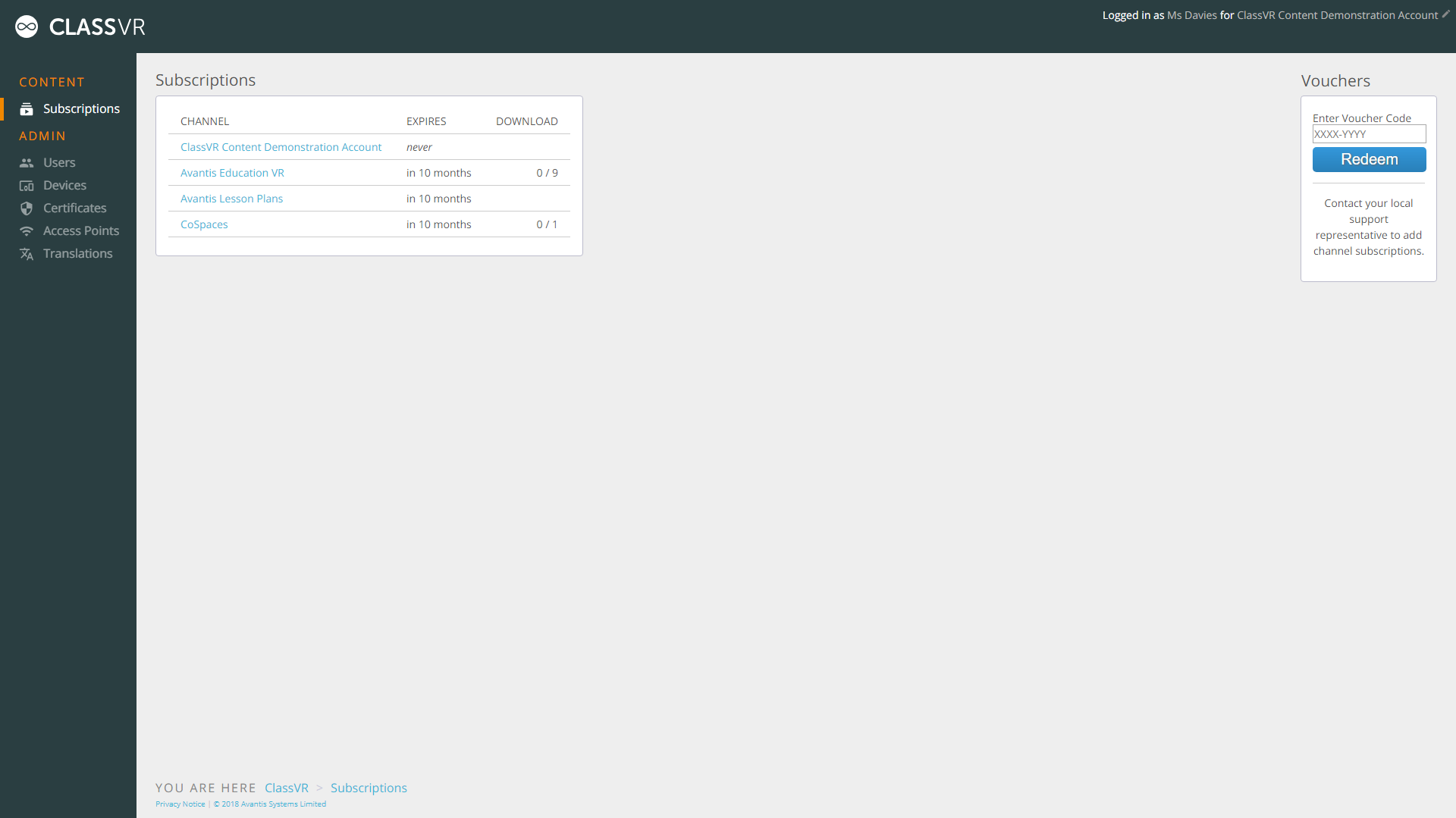
Task: Select Access Points in the sidebar
Action: coord(81,230)
